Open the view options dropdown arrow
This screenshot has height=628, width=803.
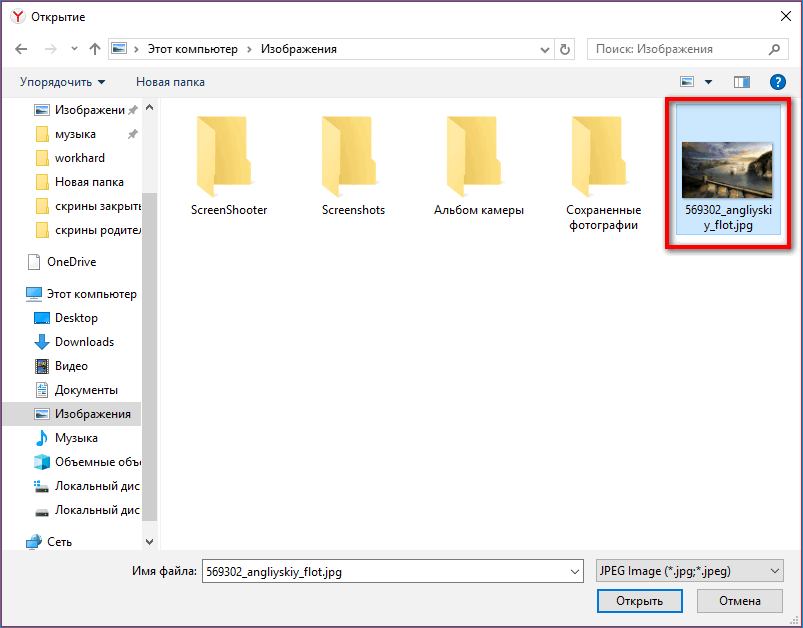pos(708,82)
